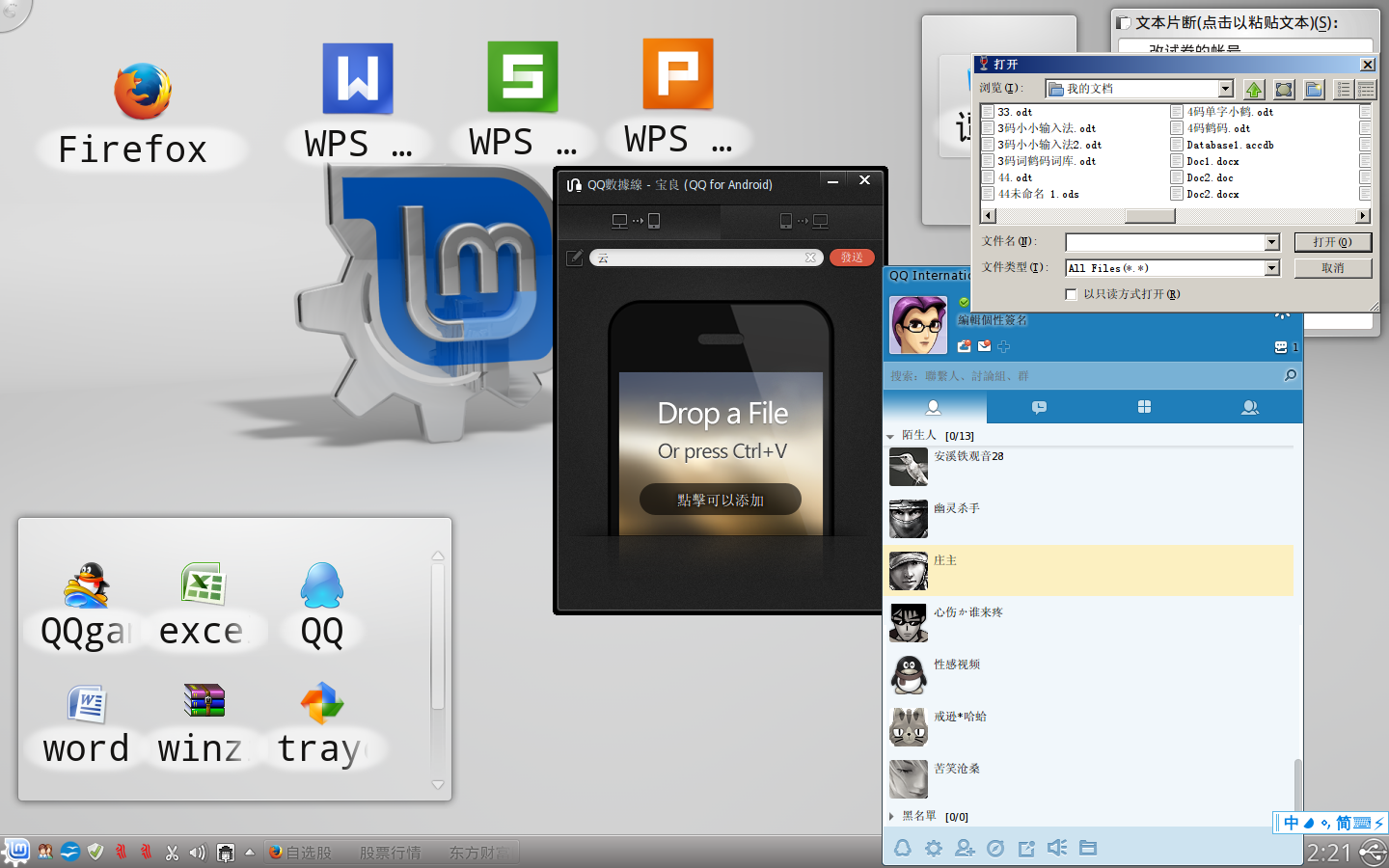Open QQ Zone icon under the signature
The image size is (1389, 868).
click(x=964, y=346)
